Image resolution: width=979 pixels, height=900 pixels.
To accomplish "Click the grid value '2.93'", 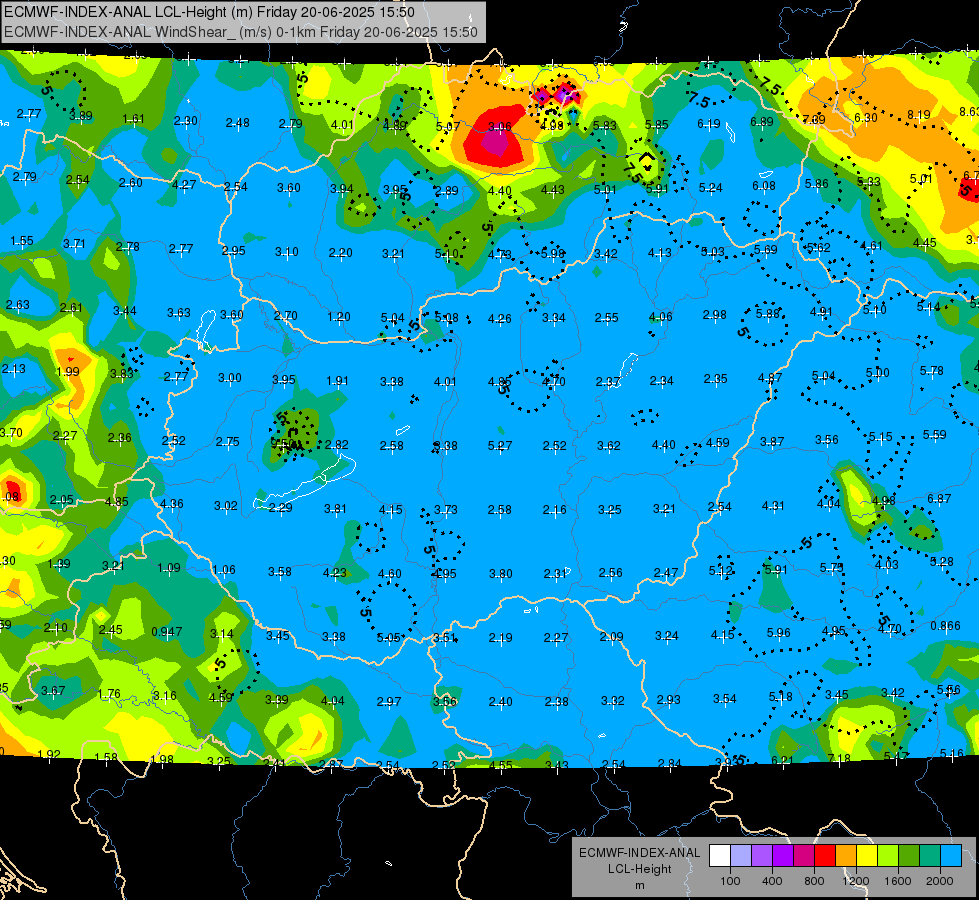I will click(668, 700).
